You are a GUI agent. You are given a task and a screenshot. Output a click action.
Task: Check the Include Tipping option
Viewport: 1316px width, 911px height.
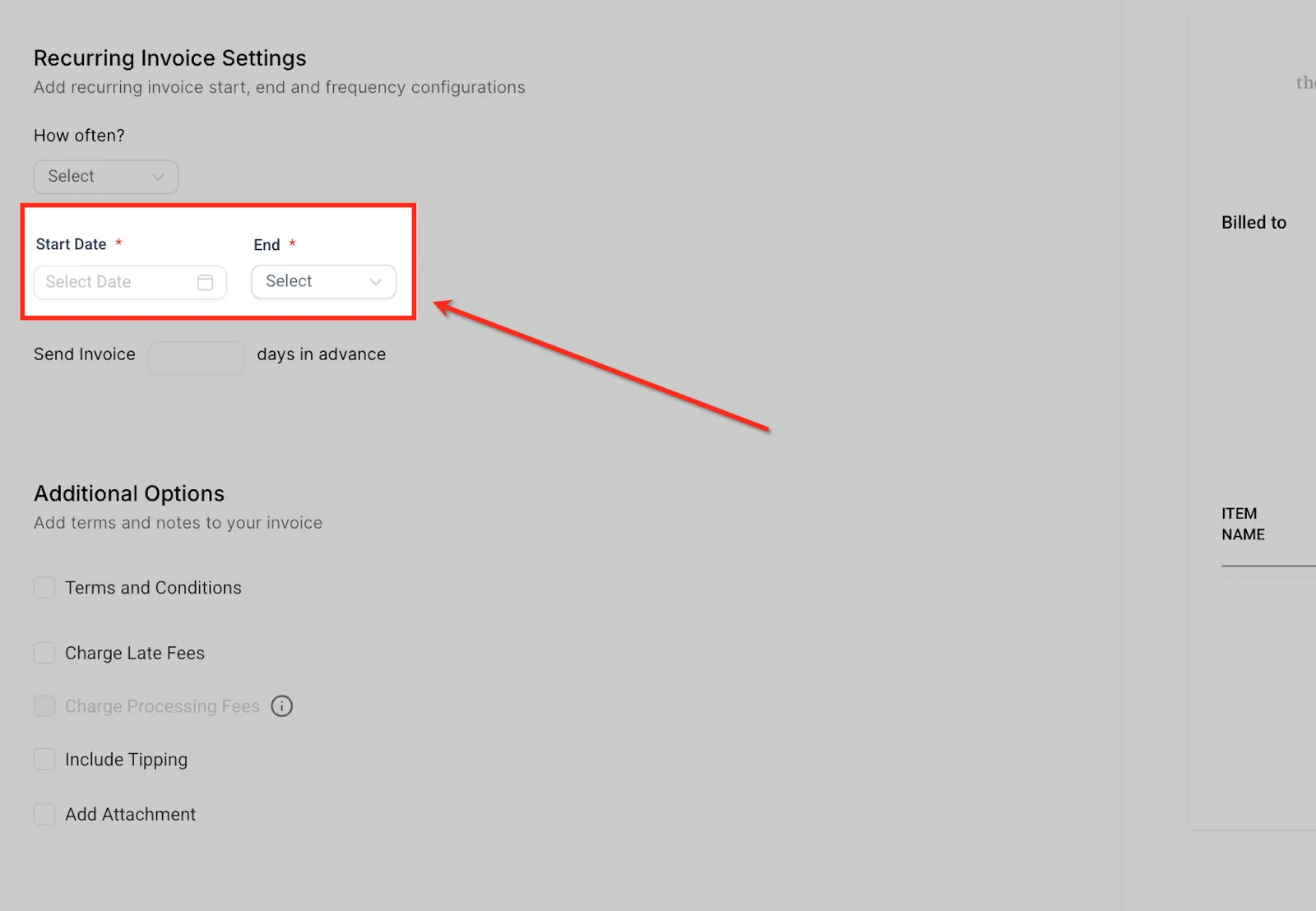(44, 759)
